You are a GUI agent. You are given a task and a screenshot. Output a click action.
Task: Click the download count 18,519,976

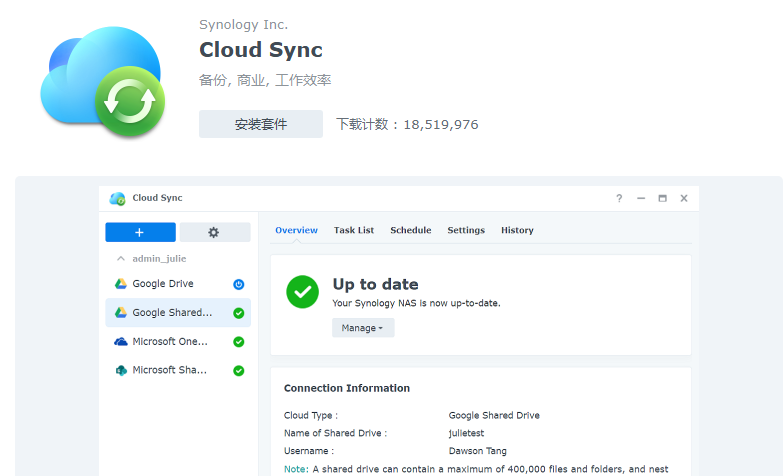[x=441, y=124]
